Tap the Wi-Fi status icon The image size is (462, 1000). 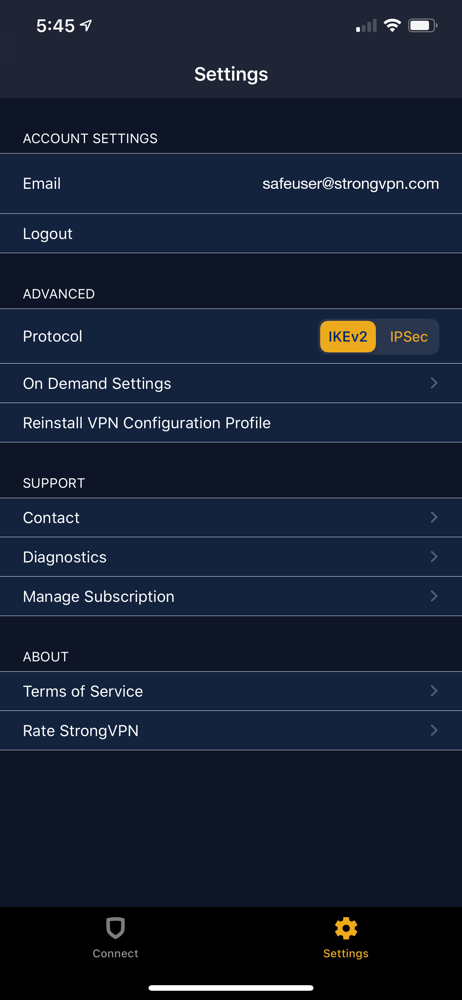click(392, 26)
